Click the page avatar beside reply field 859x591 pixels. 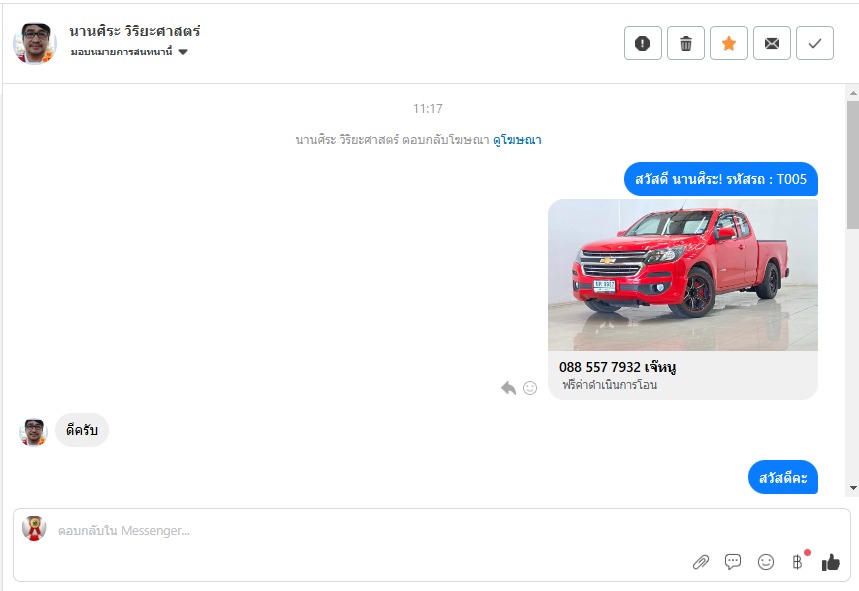(x=34, y=528)
